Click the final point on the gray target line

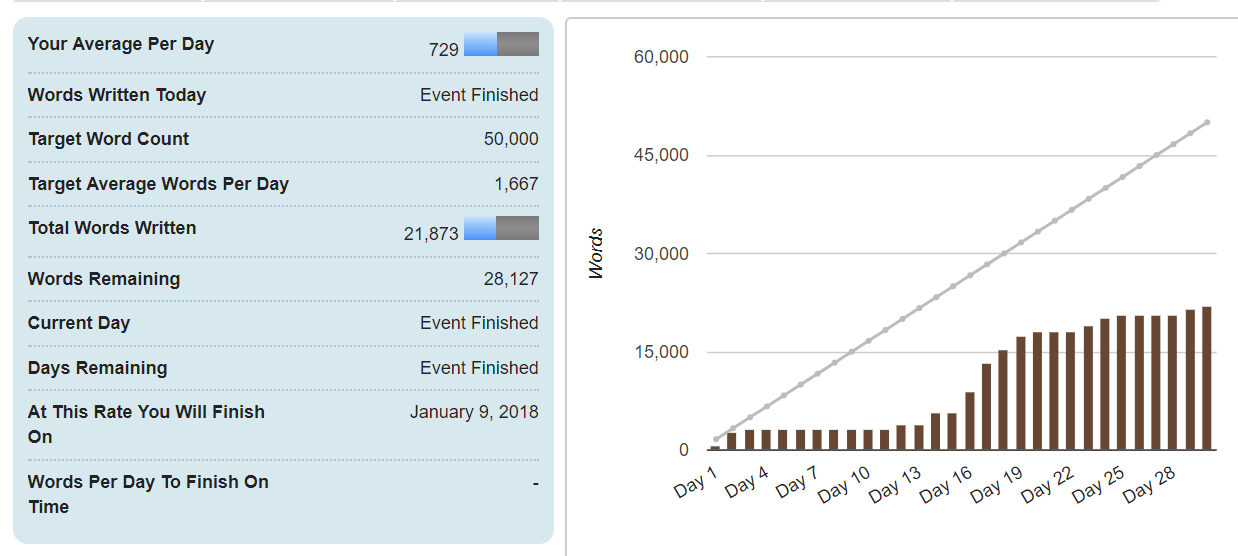pos(1207,122)
